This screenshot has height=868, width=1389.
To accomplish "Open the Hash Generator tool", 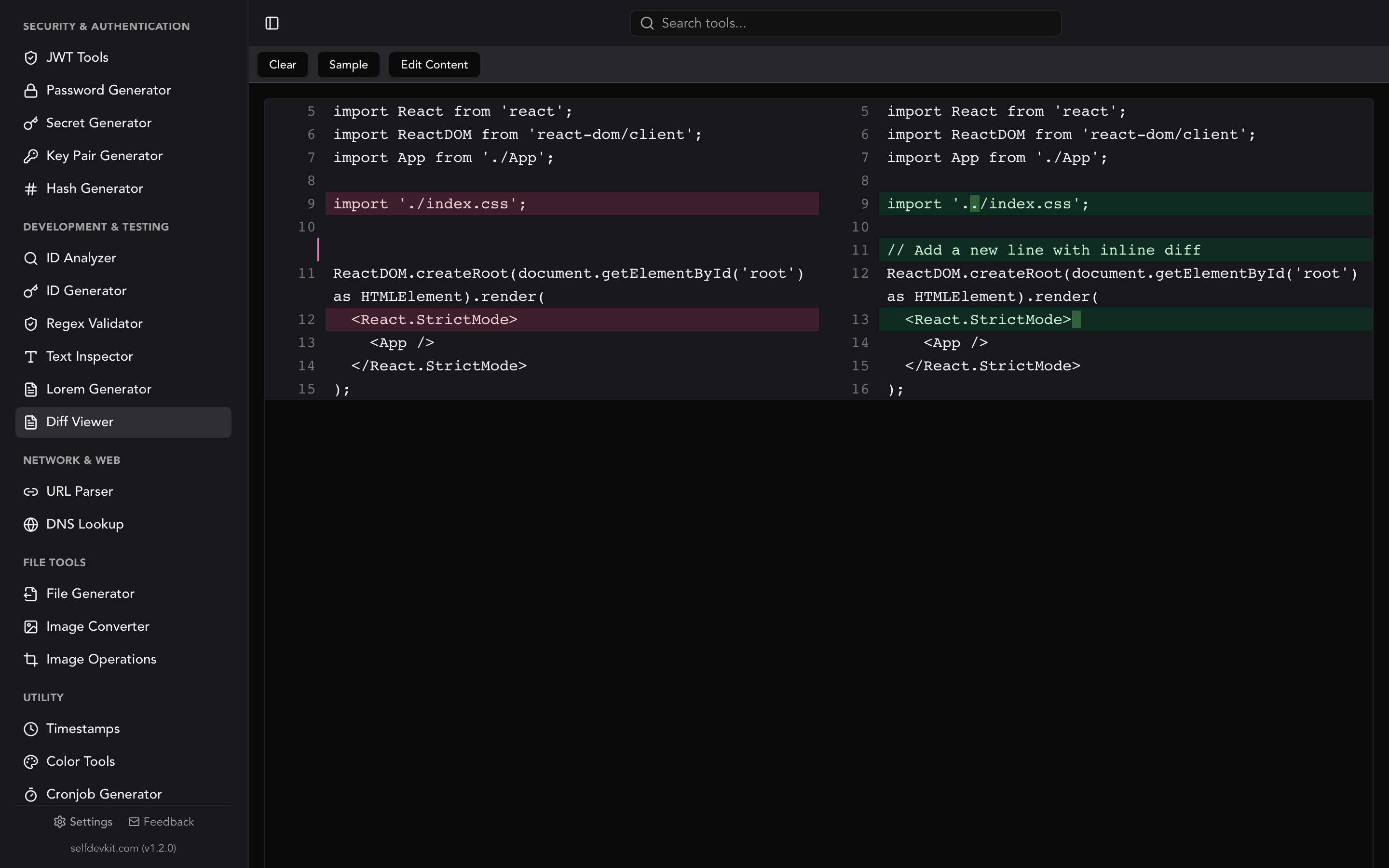I will point(95,188).
